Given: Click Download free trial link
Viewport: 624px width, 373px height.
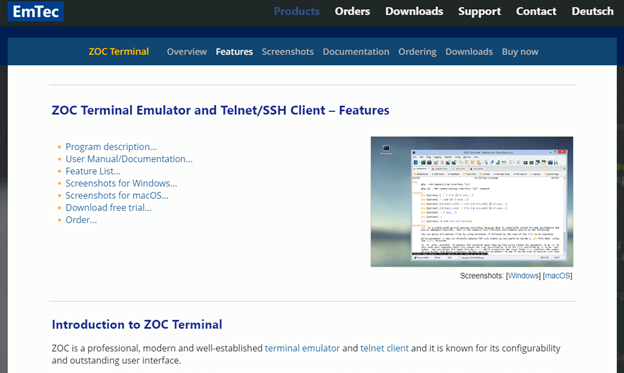Looking at the screenshot, I should click(x=109, y=208).
